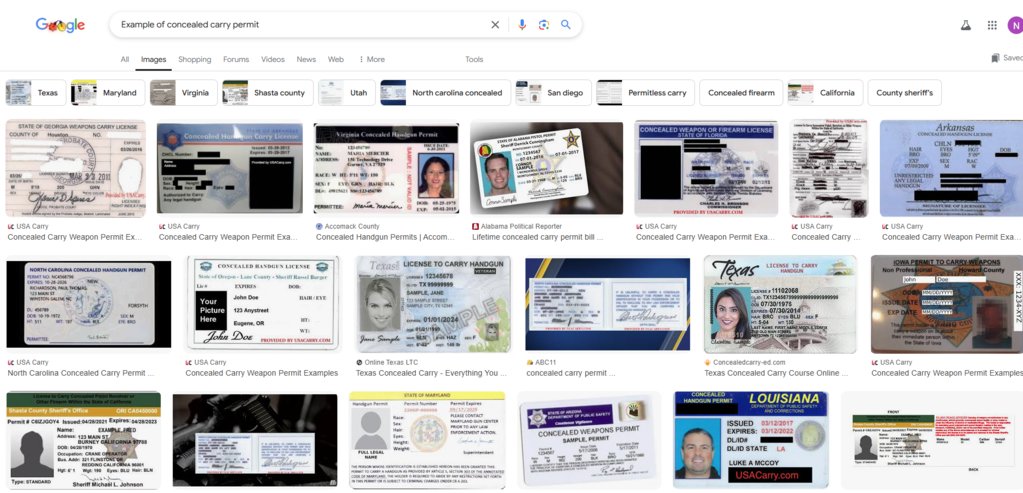Image resolution: width=1023 pixels, height=493 pixels.
Task: Select the Shasta county chip
Action: point(267,93)
